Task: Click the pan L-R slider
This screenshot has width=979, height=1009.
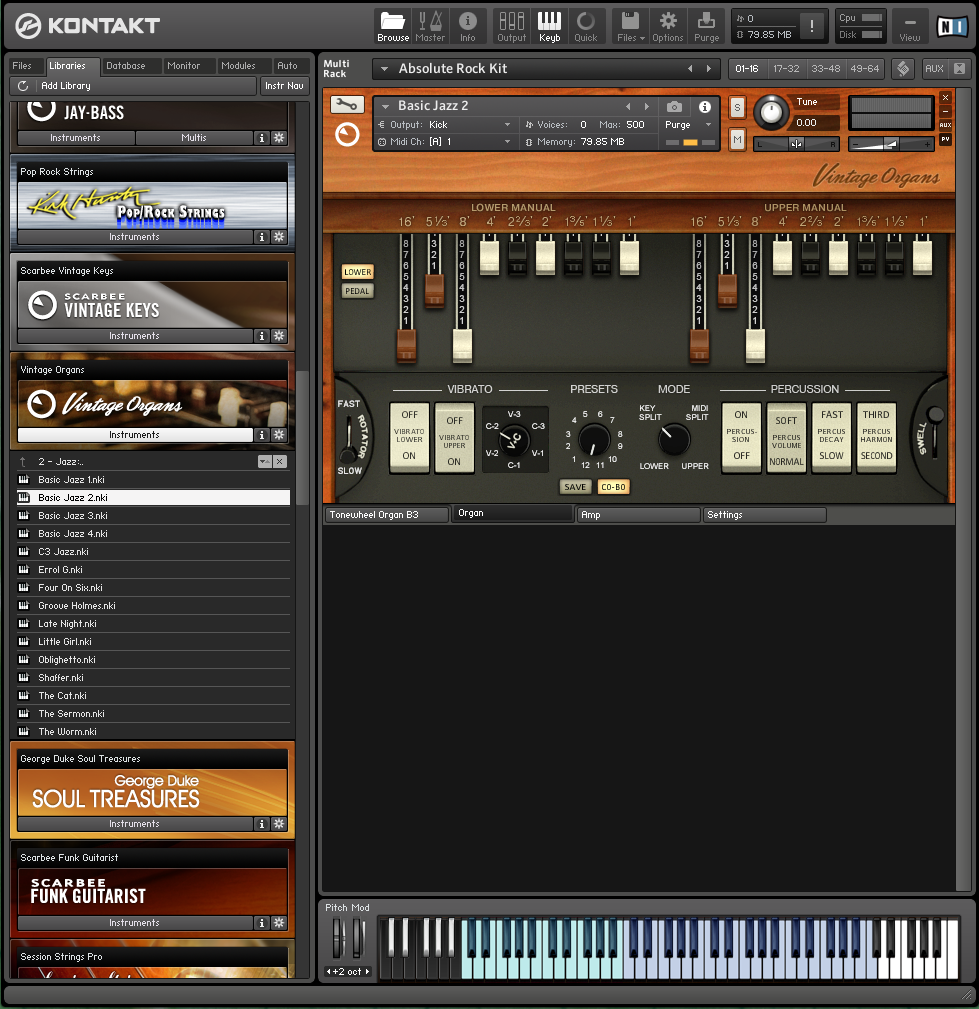Action: 796,145
